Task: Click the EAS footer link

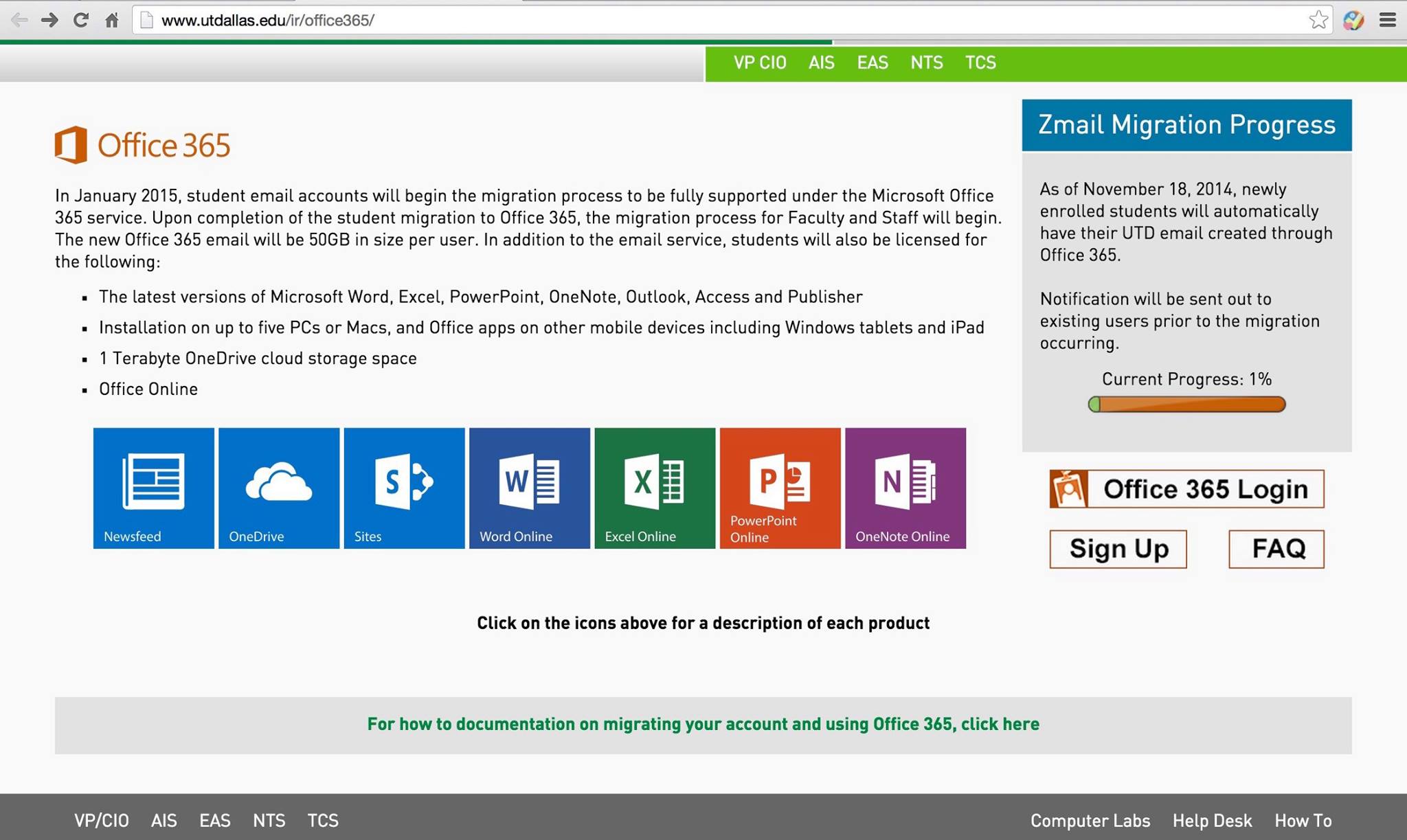Action: pyautogui.click(x=215, y=820)
